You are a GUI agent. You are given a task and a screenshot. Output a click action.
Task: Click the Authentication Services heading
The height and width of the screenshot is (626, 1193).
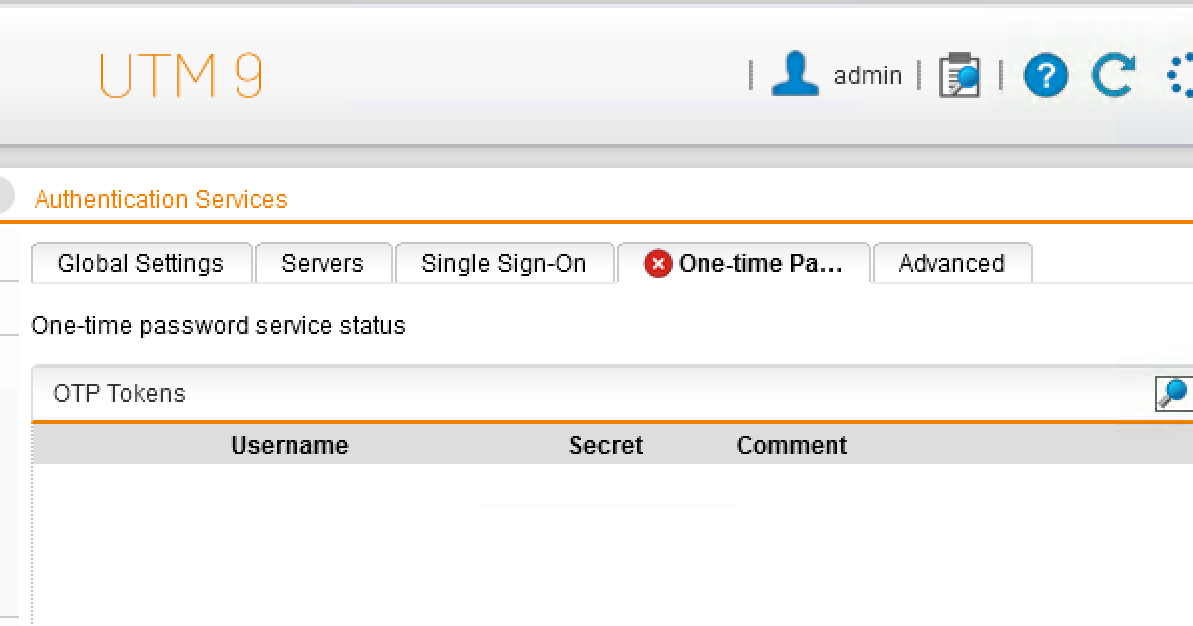coord(161,199)
